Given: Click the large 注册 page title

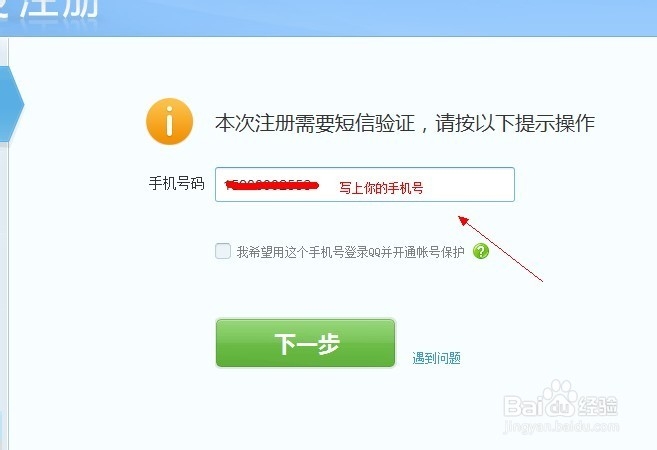Looking at the screenshot, I should 59,9.
